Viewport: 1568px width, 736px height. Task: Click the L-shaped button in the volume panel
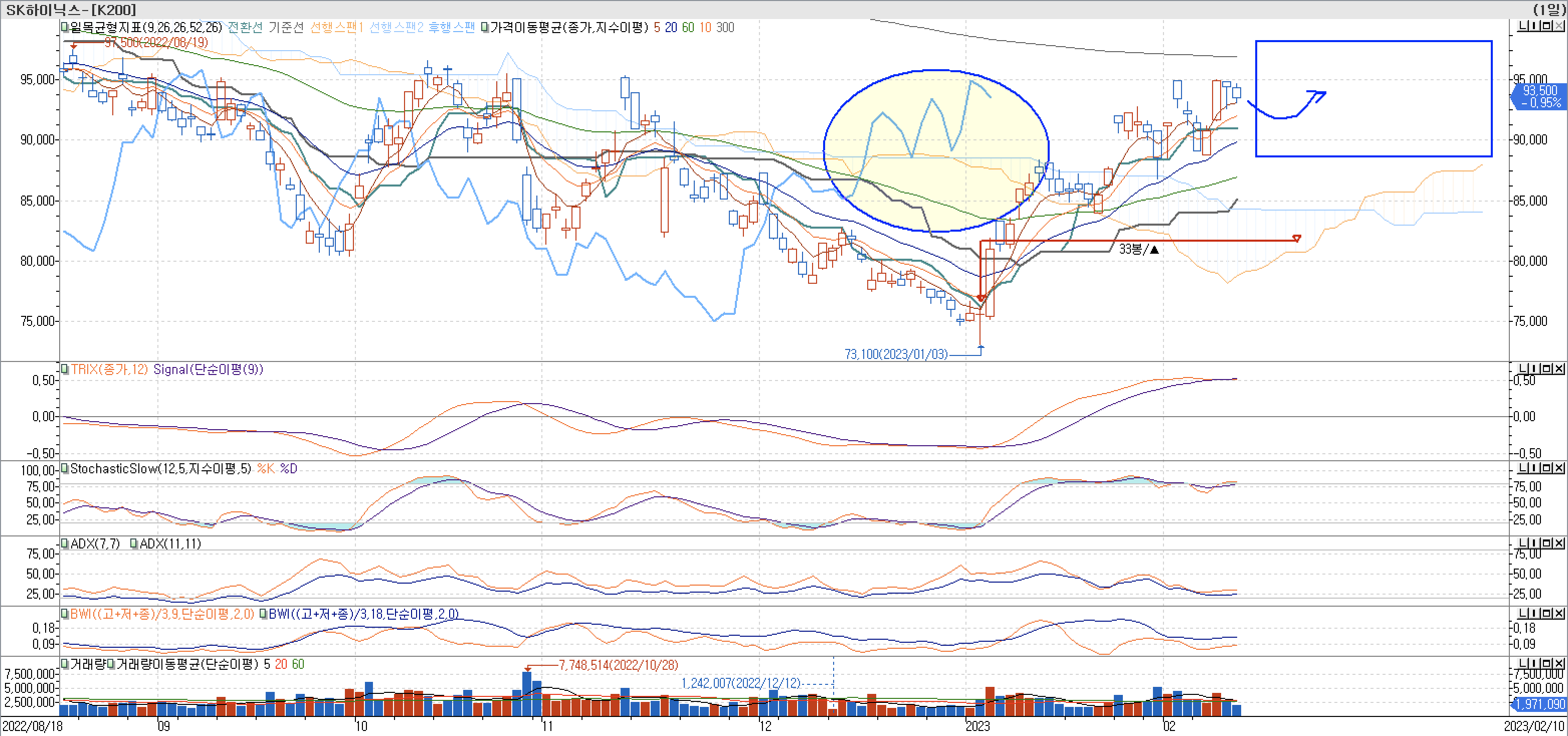click(x=1523, y=664)
